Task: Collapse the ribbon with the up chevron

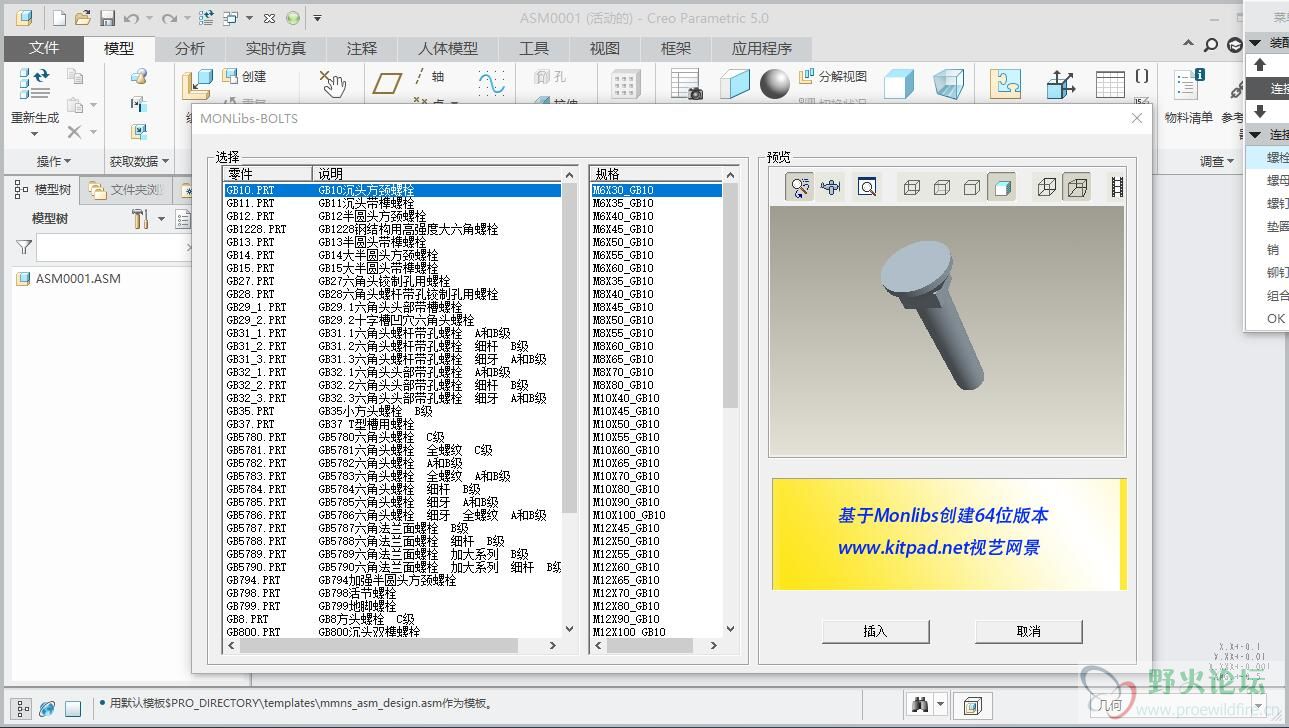Action: click(1188, 45)
